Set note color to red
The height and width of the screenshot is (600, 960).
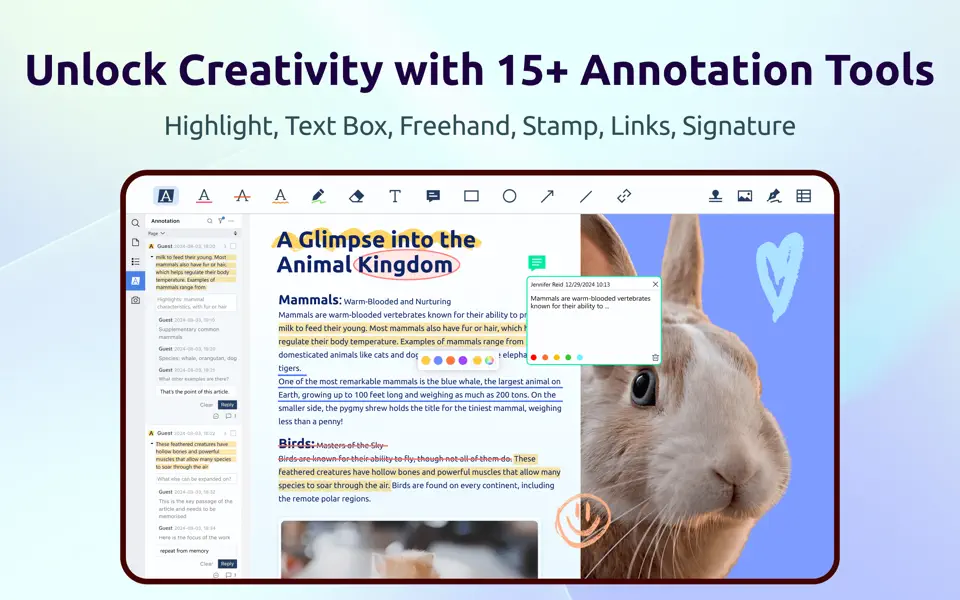tap(534, 358)
